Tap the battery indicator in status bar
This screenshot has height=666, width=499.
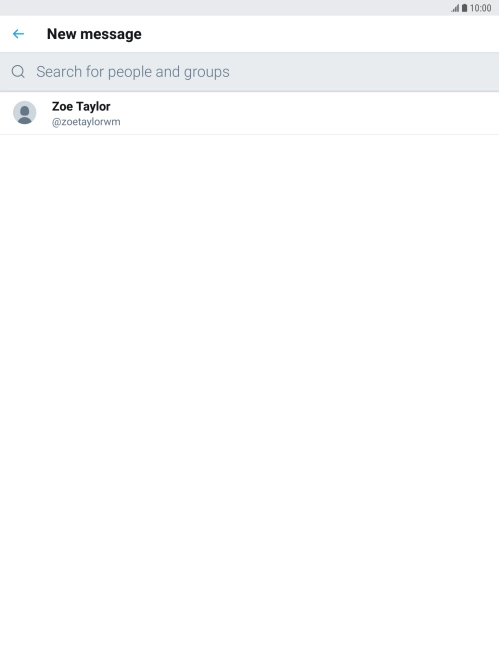pyautogui.click(x=465, y=8)
